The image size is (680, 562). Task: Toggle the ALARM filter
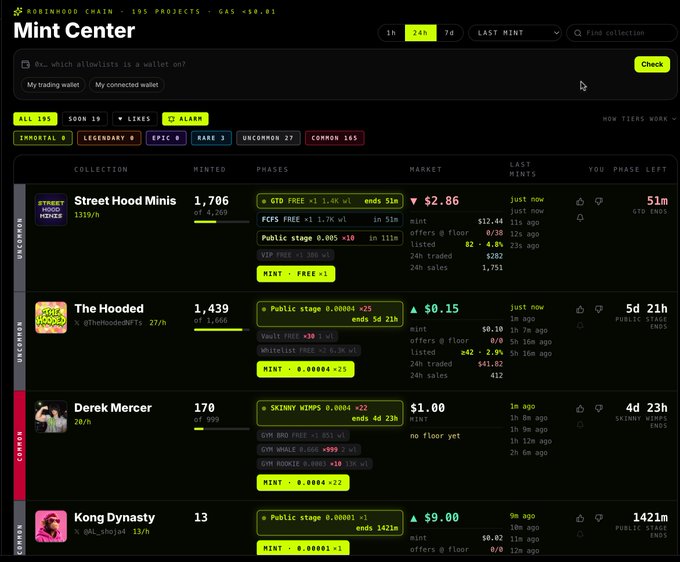pos(185,119)
